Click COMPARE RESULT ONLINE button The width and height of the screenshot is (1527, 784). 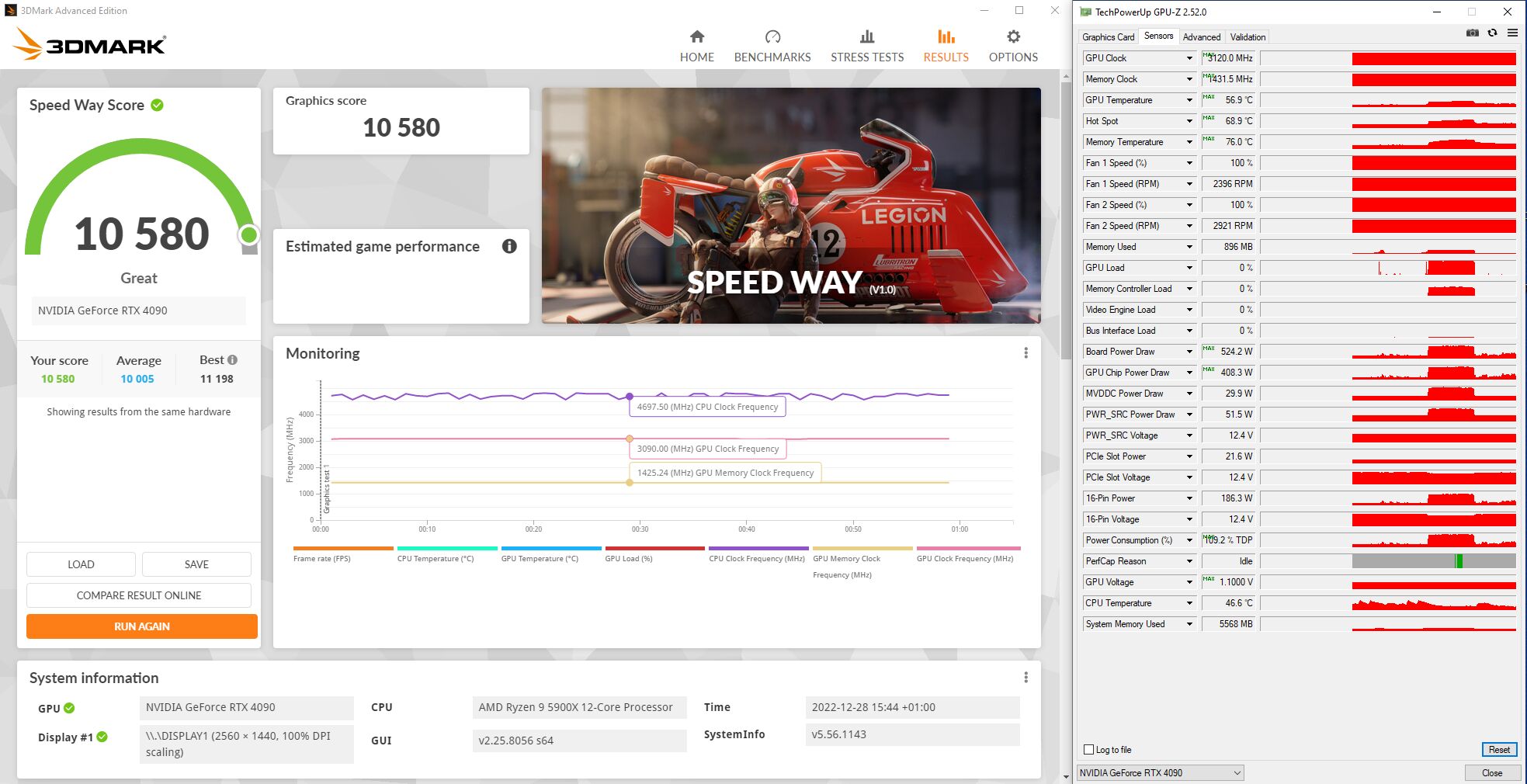139,595
